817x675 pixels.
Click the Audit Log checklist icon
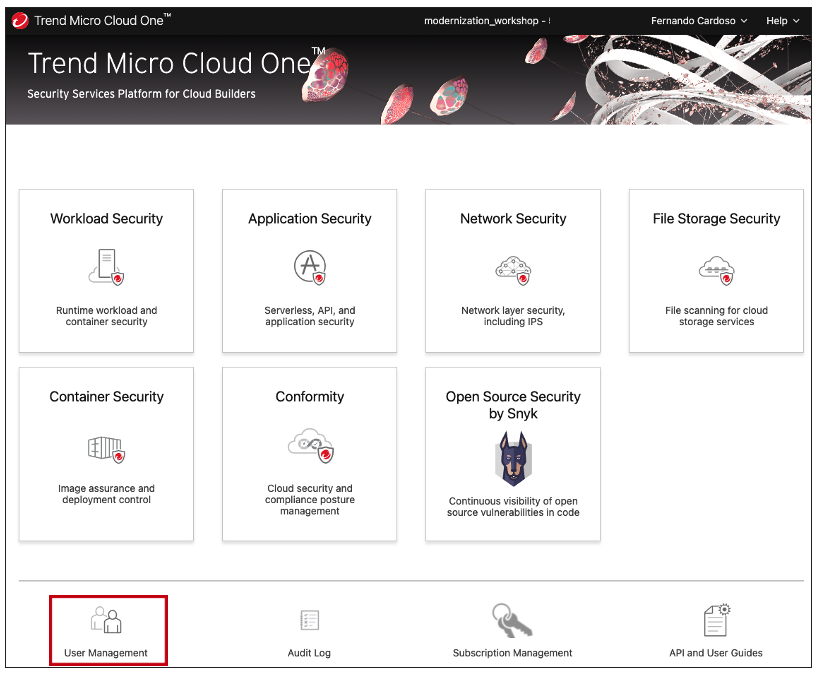point(310,620)
